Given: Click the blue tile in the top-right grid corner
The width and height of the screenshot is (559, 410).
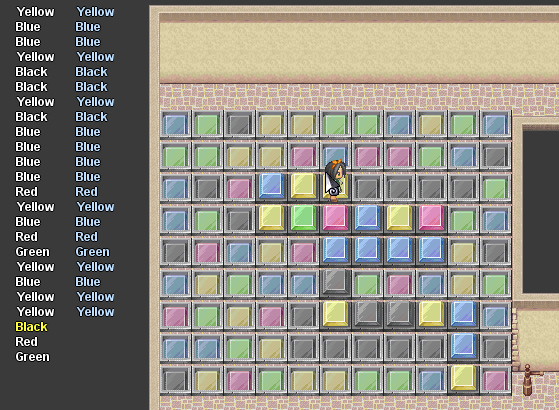Looking at the screenshot, I should 496,124.
